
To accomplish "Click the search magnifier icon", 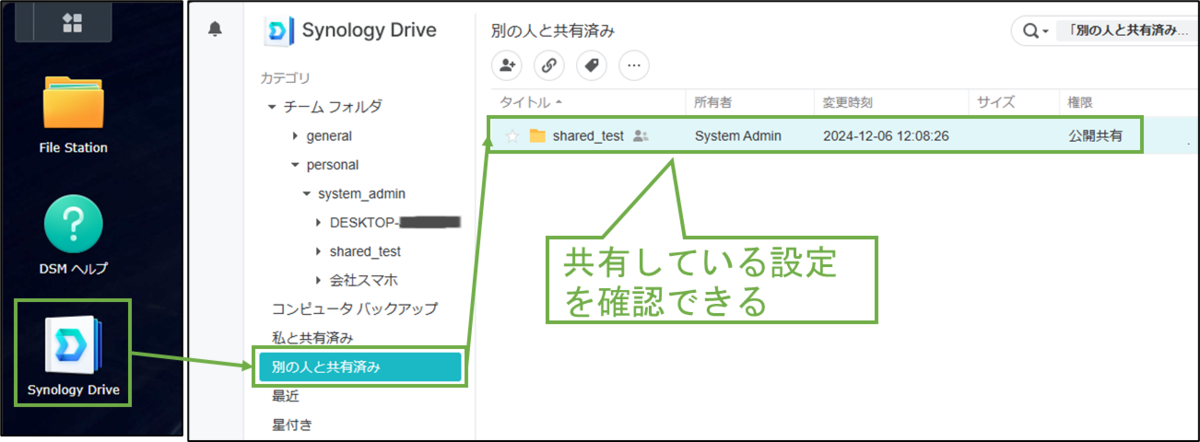I will pos(1029,31).
